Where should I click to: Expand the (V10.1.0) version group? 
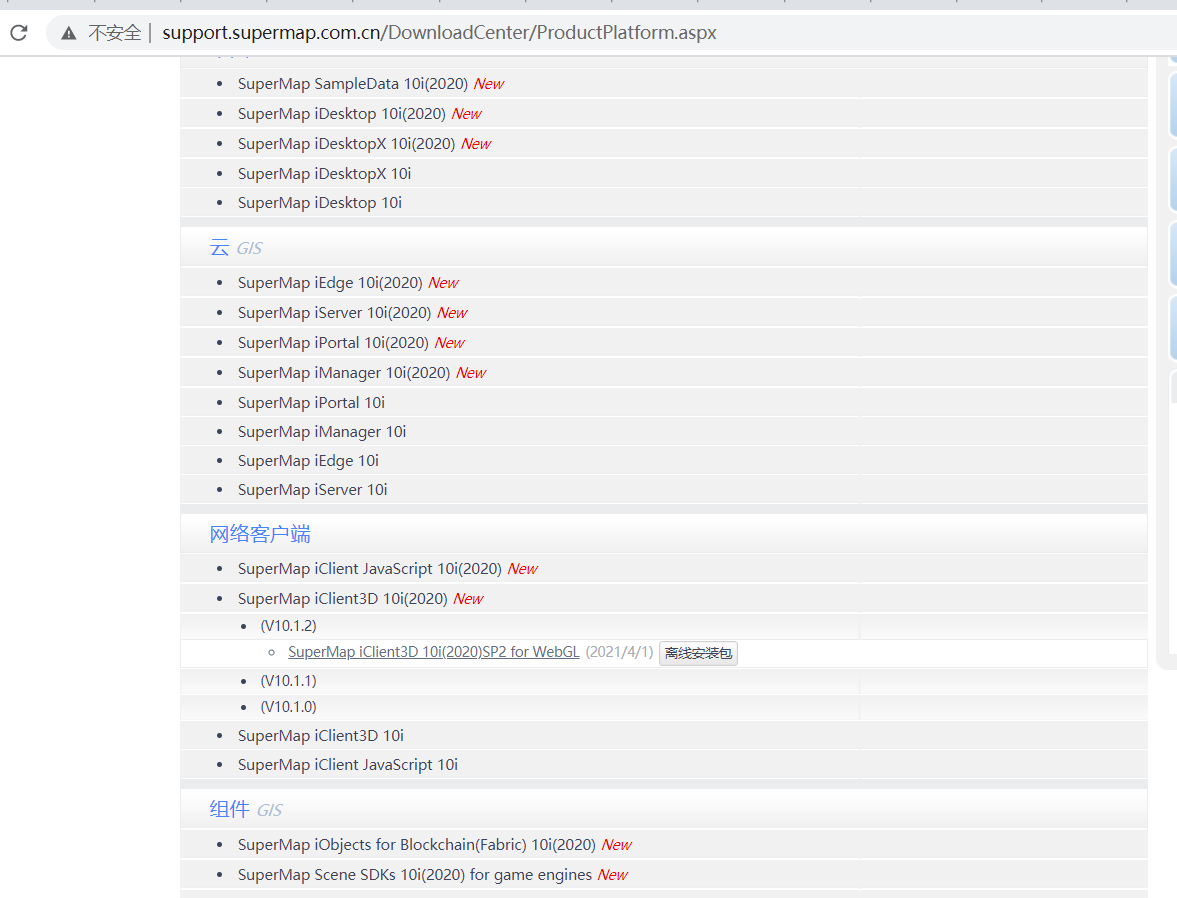point(288,707)
